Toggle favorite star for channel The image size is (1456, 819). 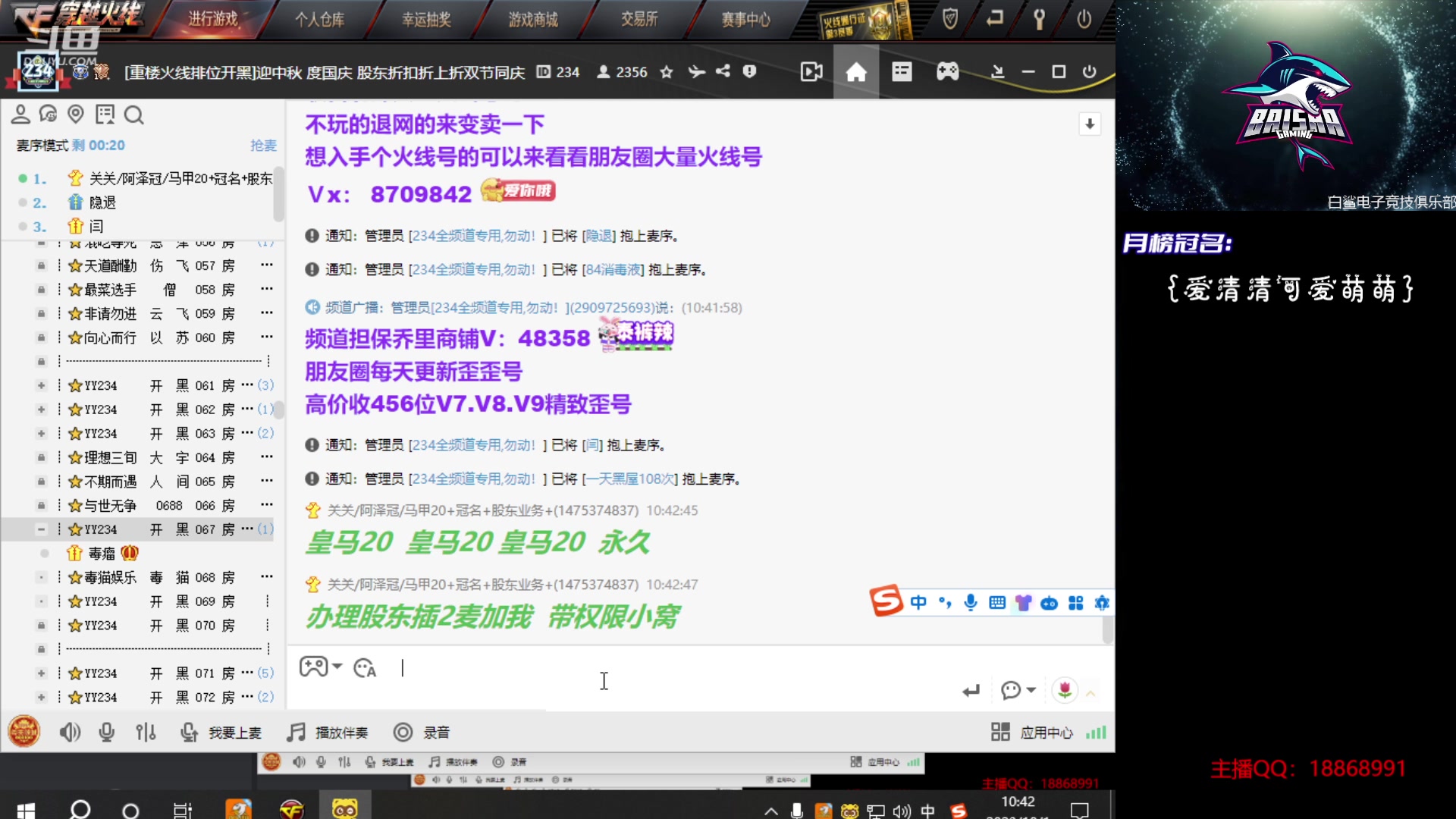point(667,72)
